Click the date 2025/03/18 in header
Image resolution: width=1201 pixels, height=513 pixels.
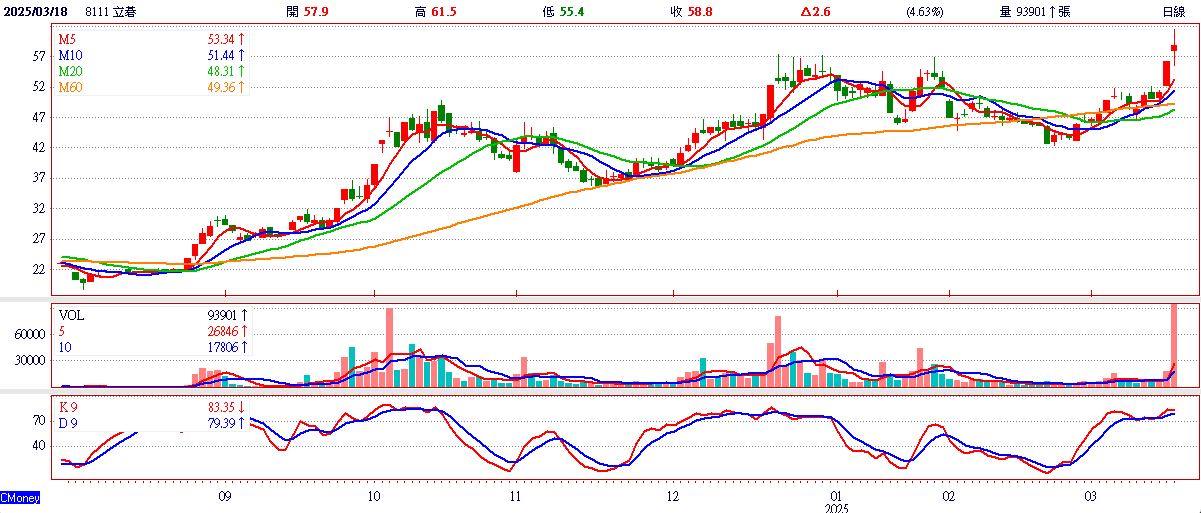pos(37,11)
